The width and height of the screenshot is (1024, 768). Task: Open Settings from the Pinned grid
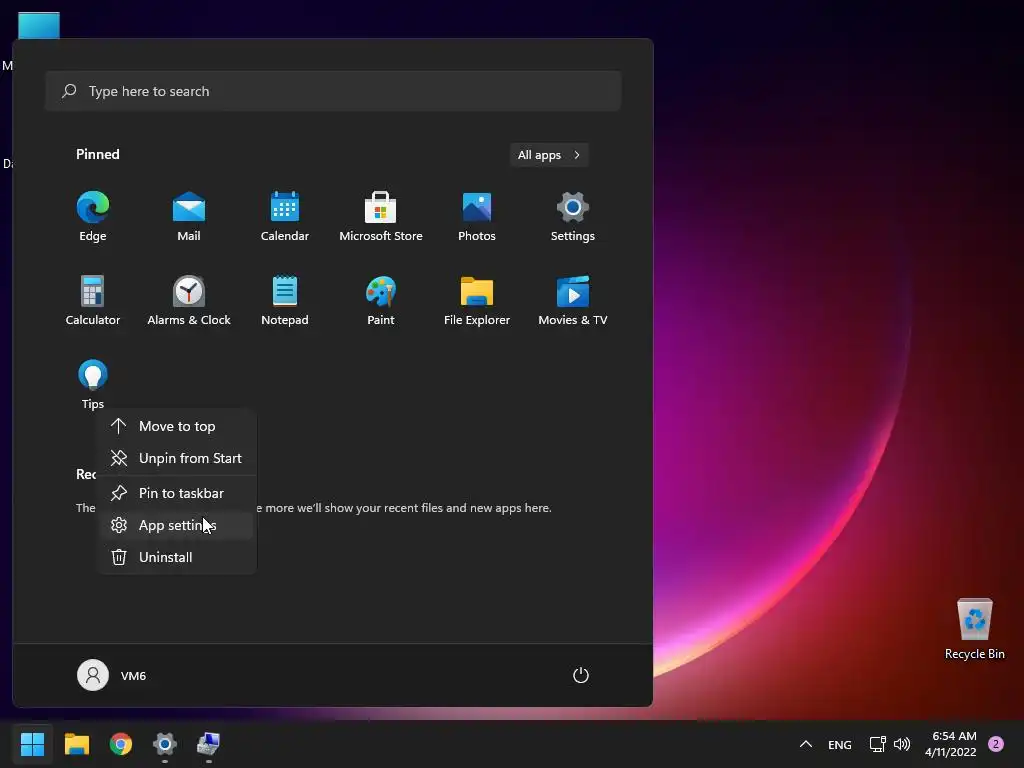(573, 216)
